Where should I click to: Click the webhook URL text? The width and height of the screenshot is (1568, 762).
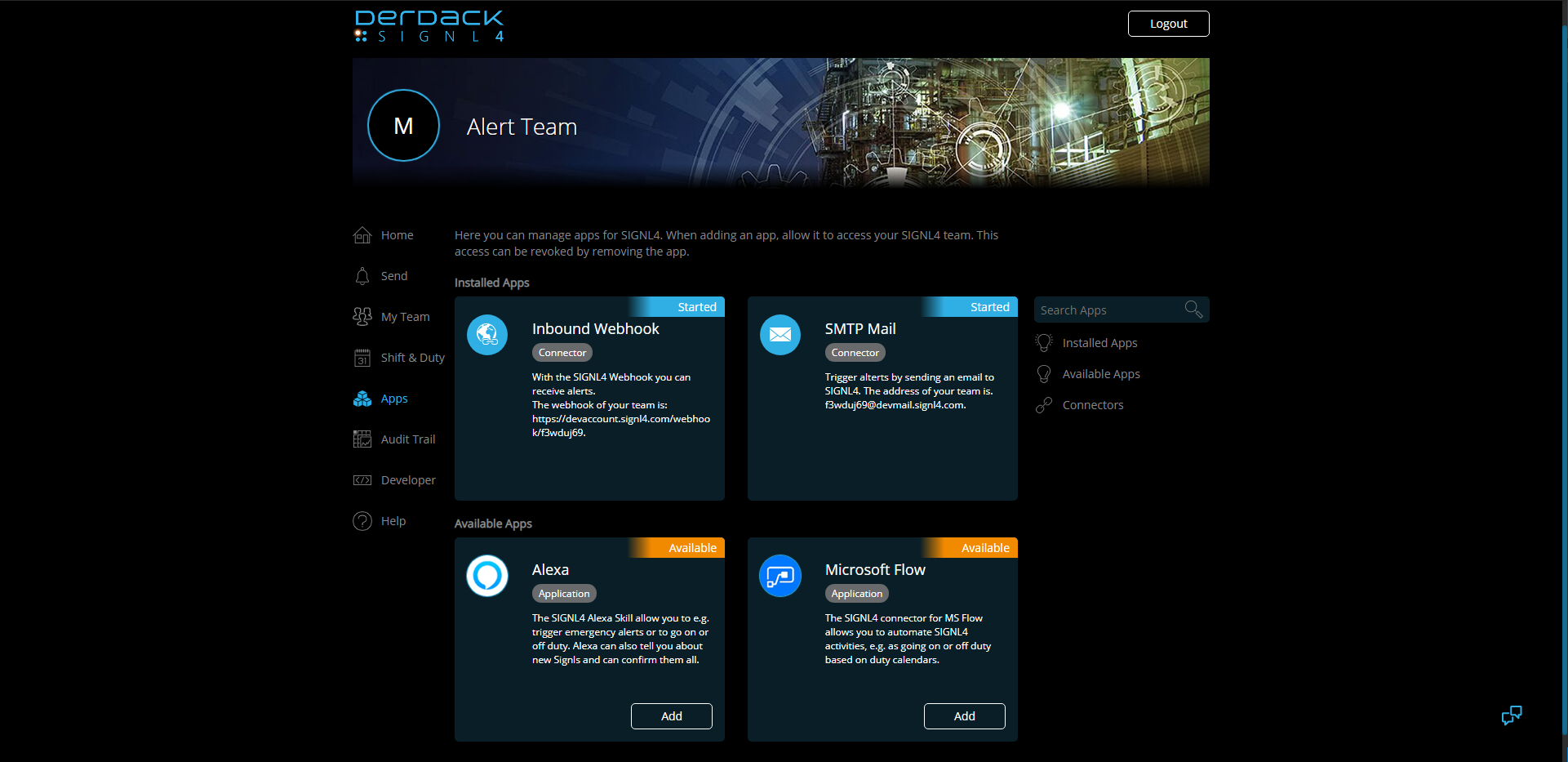pos(621,426)
